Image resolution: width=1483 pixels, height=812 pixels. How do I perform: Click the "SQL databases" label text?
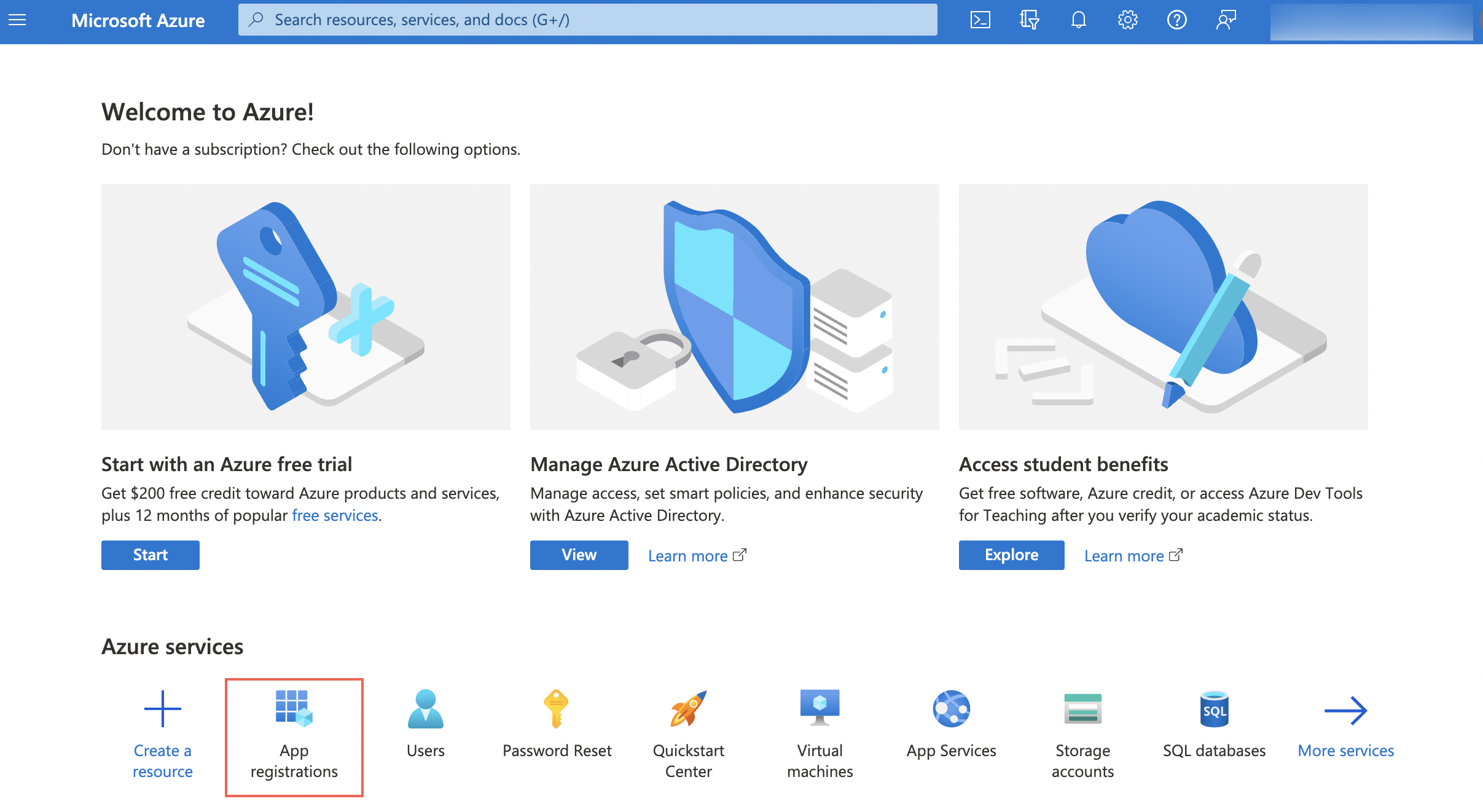[x=1215, y=751]
